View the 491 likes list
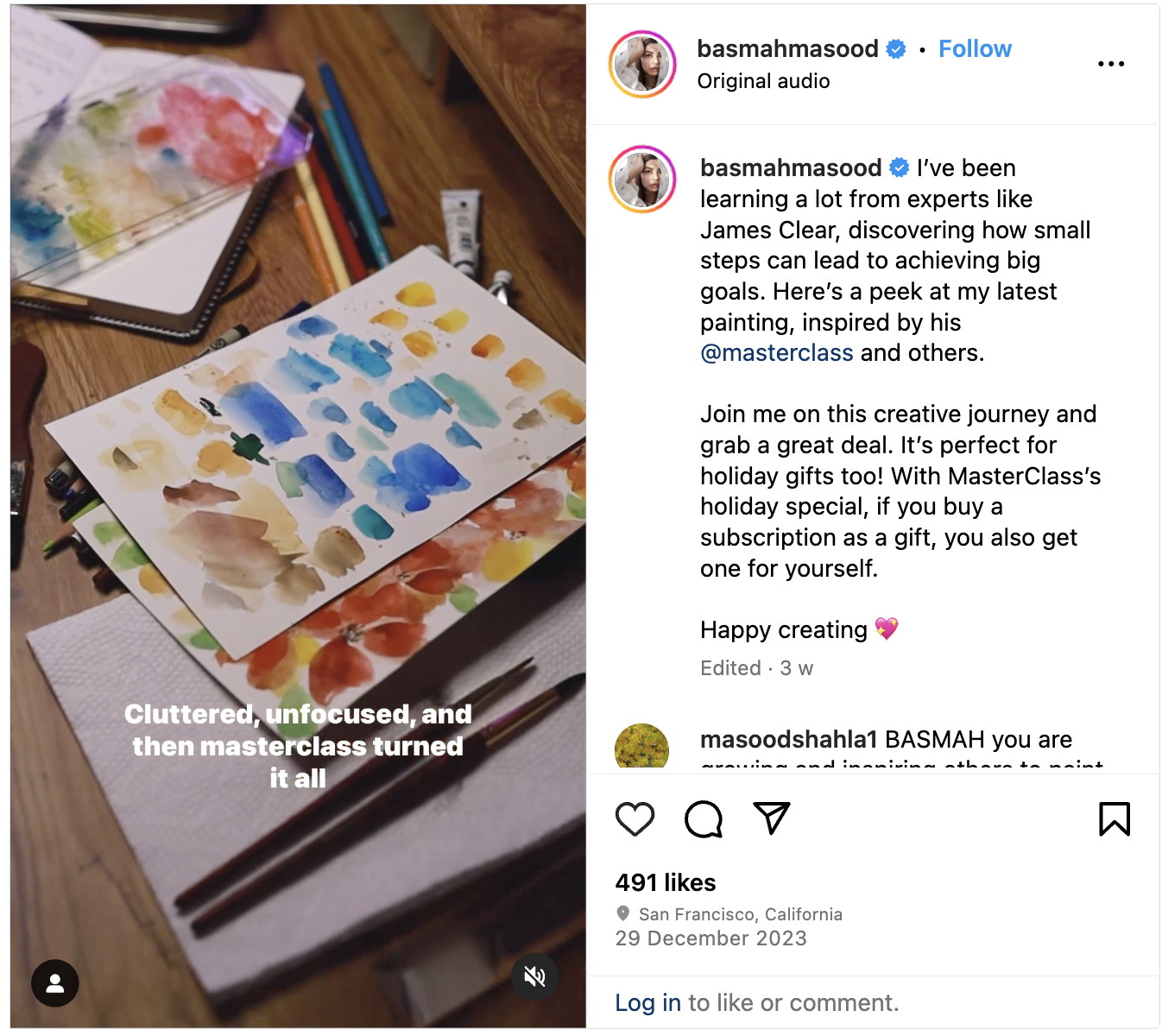The image size is (1162, 1036). tap(666, 882)
